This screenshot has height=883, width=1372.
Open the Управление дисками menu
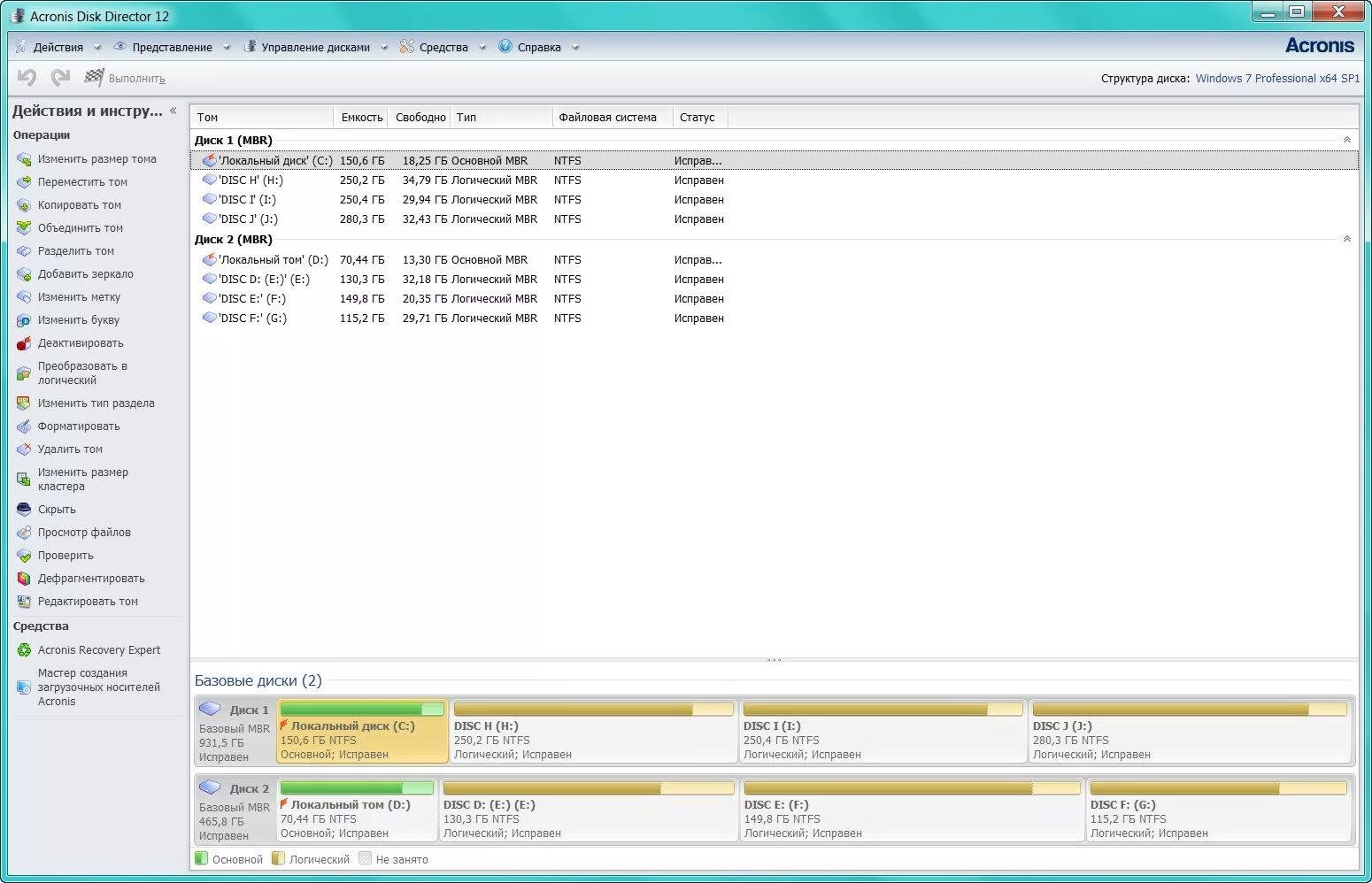coord(316,47)
